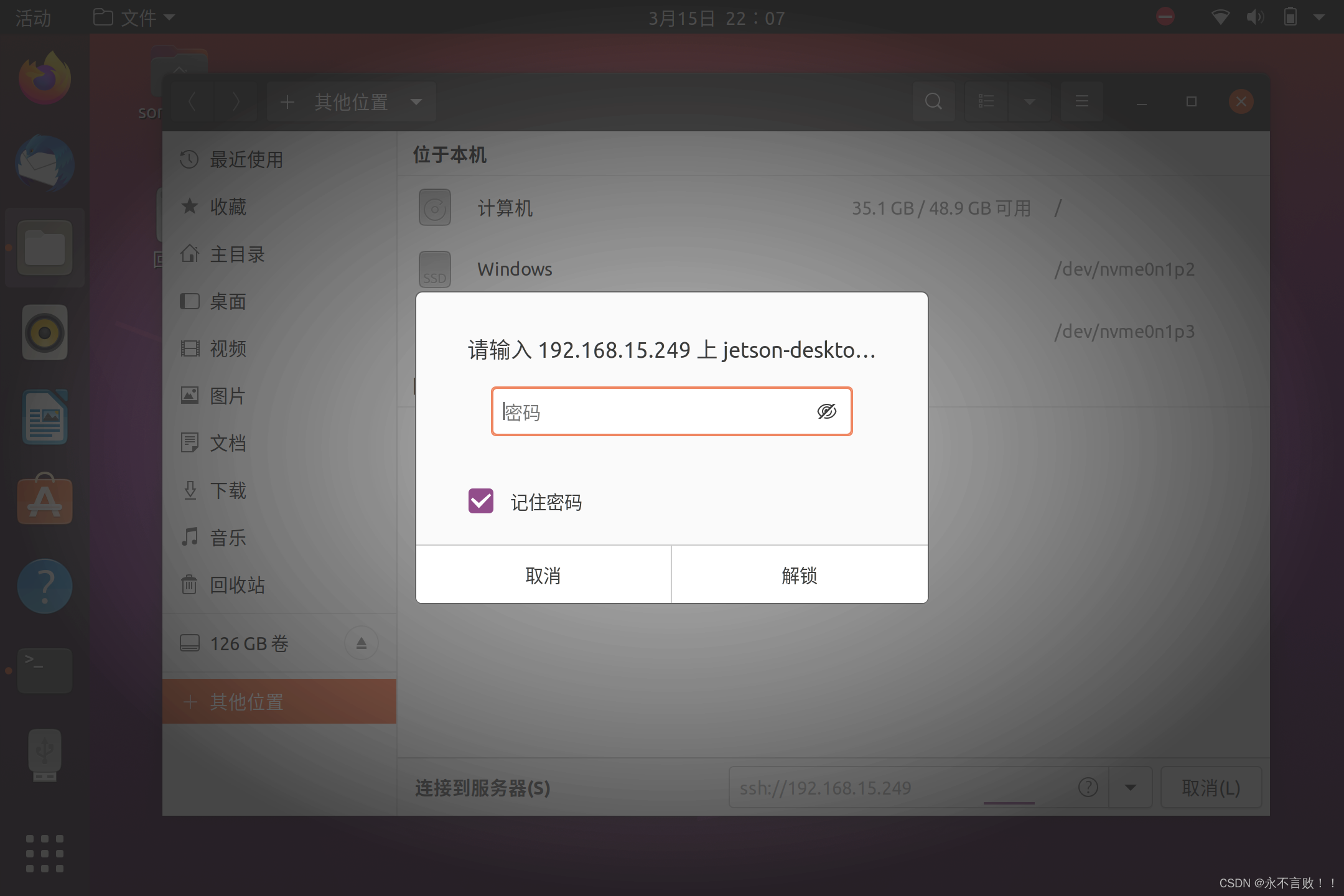Open recent servers dropdown arrow

1131,788
